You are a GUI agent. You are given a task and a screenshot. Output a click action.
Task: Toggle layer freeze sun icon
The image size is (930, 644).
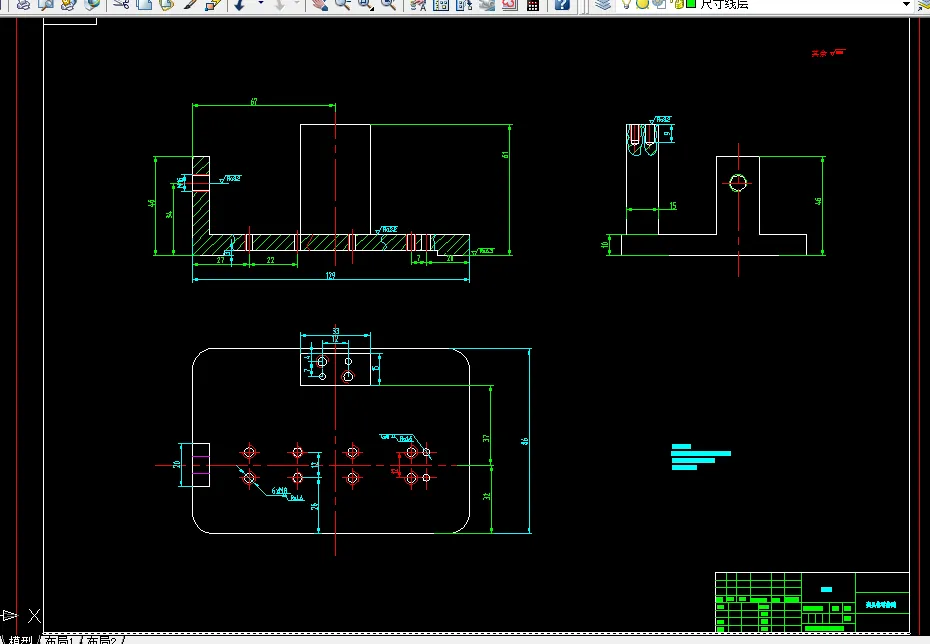[x=642, y=4]
